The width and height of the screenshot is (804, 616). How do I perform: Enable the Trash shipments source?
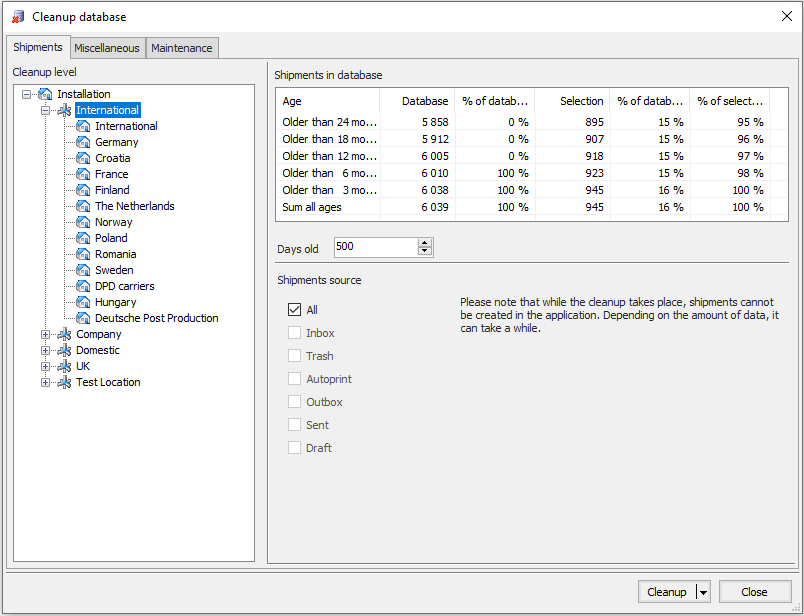[x=294, y=356]
